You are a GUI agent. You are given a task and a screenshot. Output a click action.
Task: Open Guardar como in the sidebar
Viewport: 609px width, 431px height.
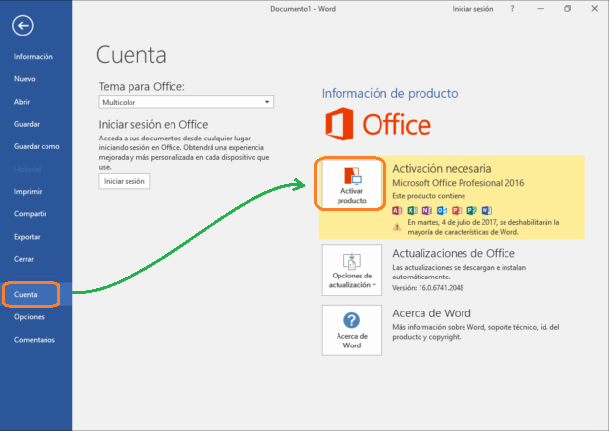tap(37, 146)
